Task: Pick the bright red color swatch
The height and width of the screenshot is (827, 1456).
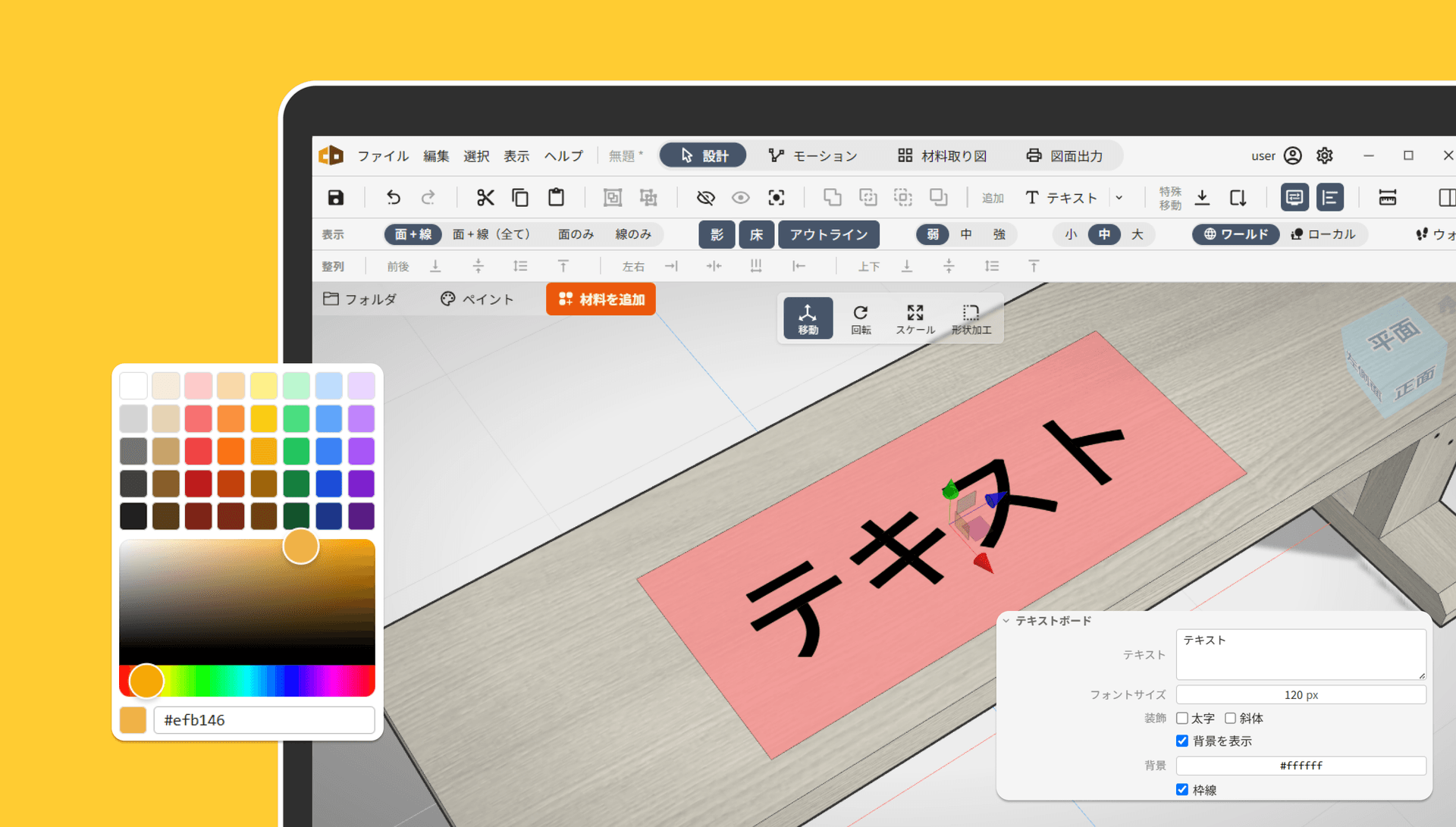Action: 198,451
